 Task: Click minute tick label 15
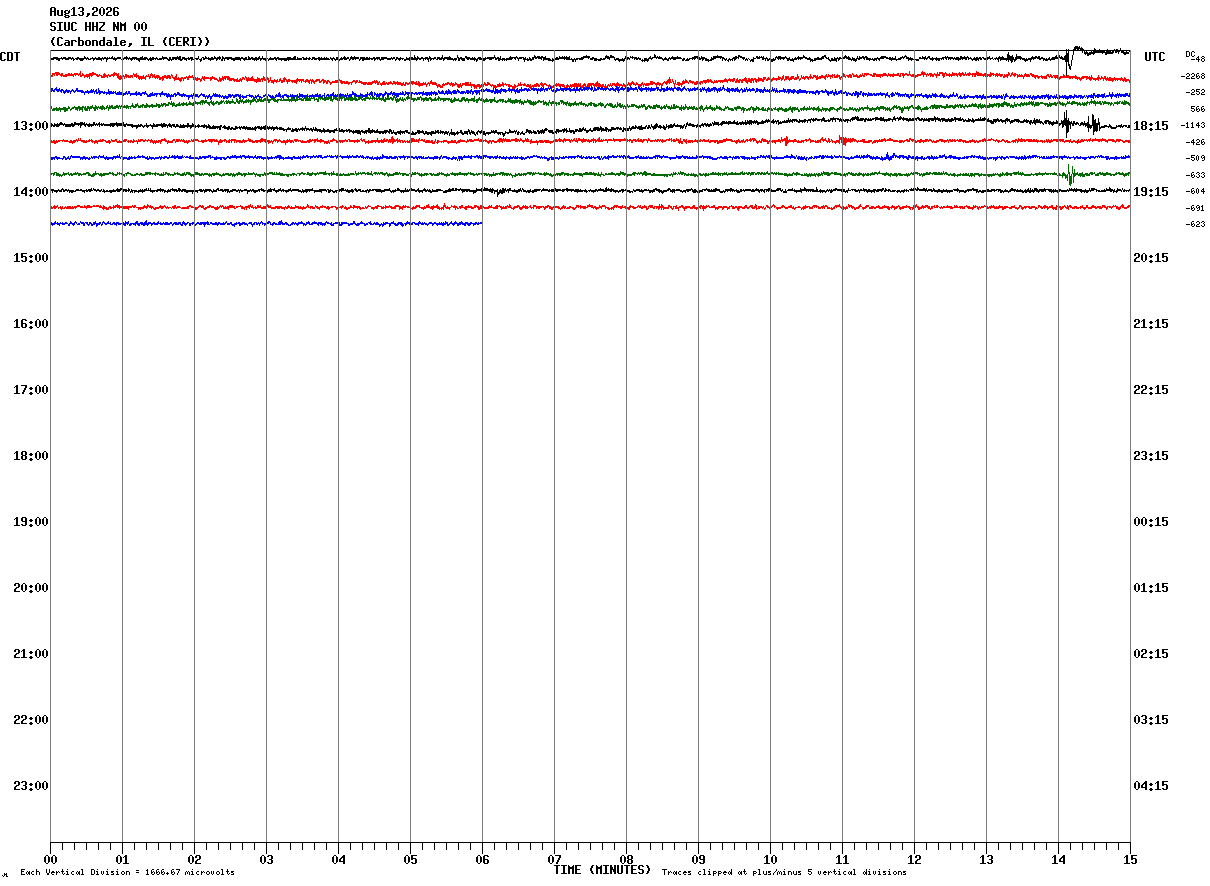point(1130,860)
